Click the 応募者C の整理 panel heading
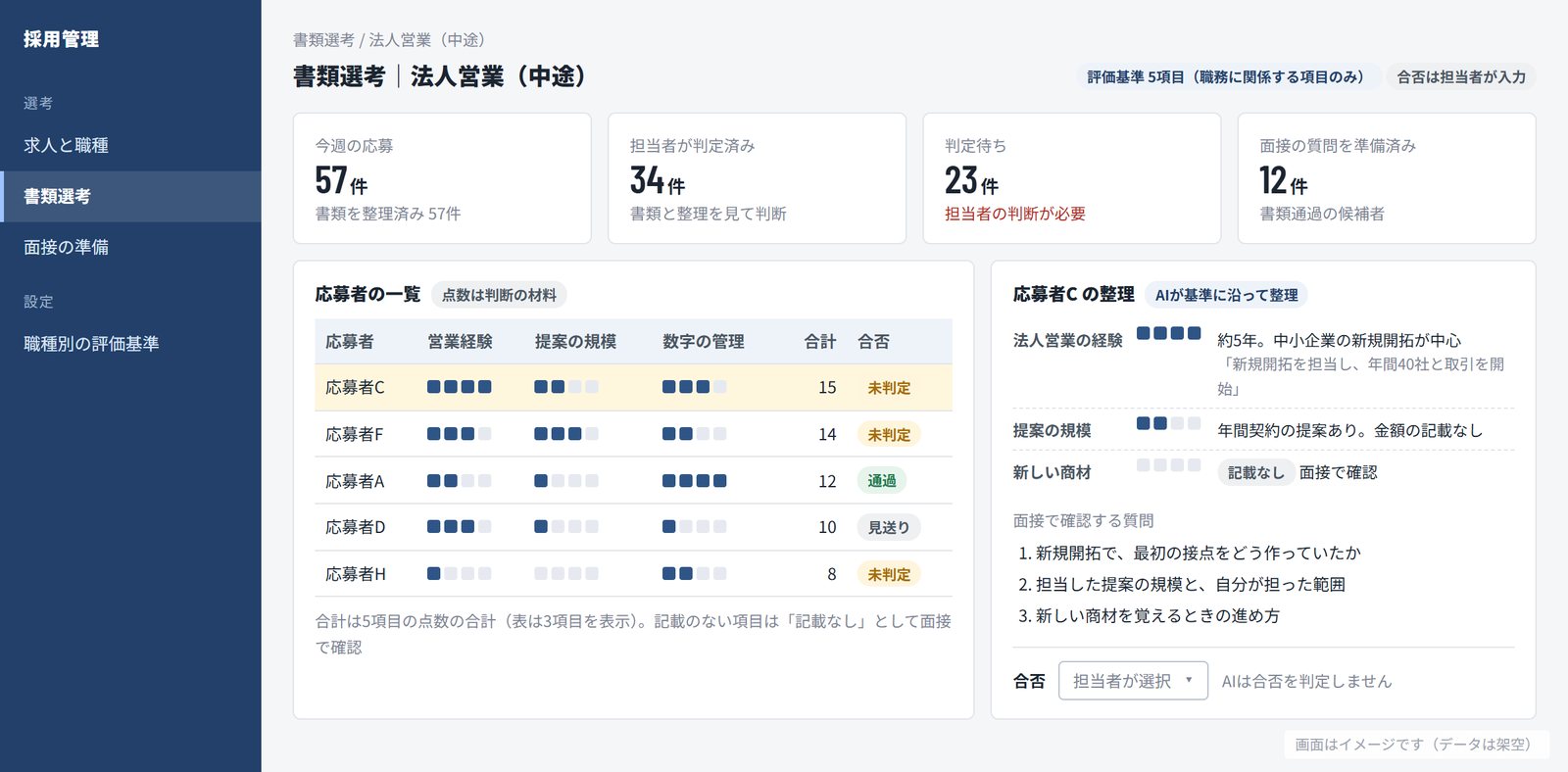This screenshot has height=772, width=1568. coord(1073,294)
